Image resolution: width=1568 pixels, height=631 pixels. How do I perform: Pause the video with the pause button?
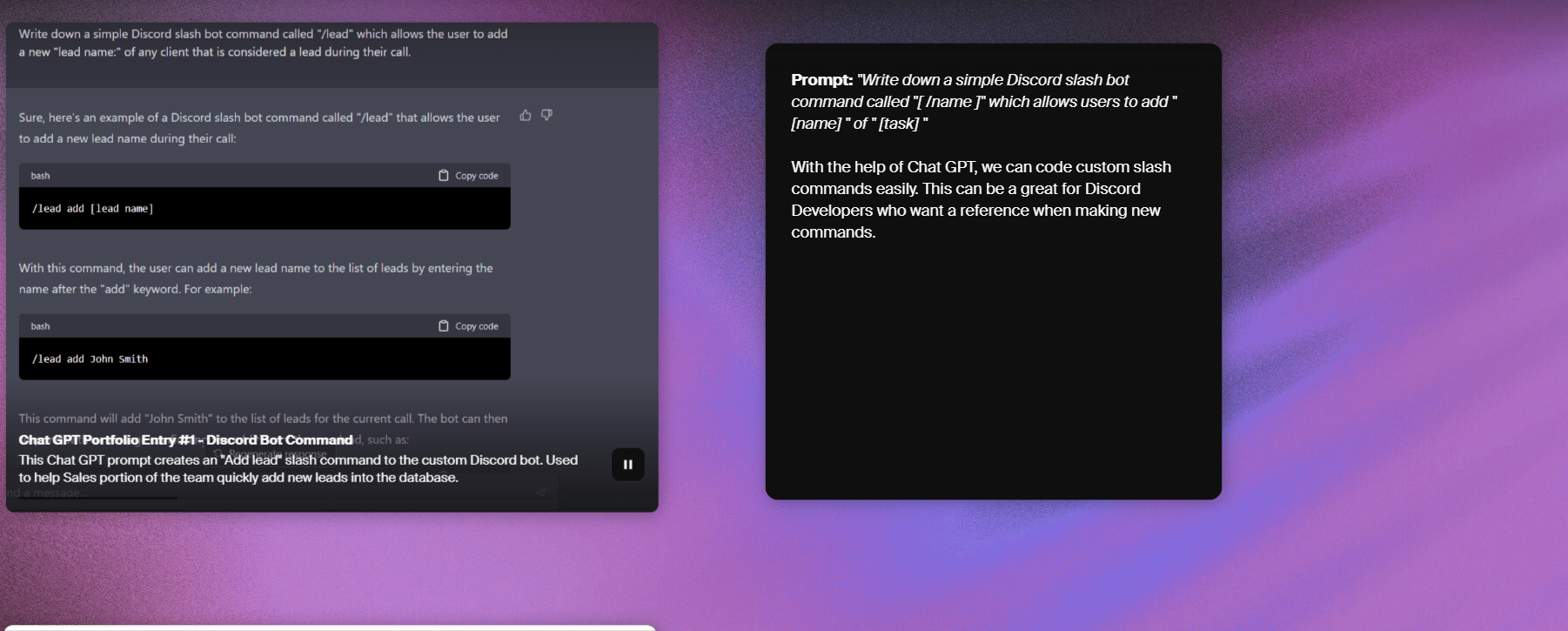click(x=627, y=464)
